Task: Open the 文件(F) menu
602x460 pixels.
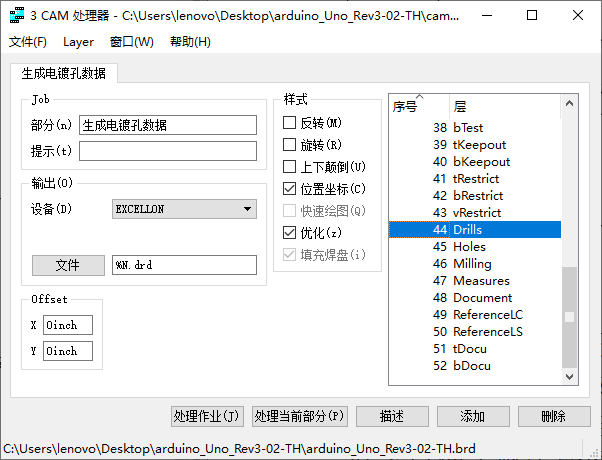Action: [28, 42]
